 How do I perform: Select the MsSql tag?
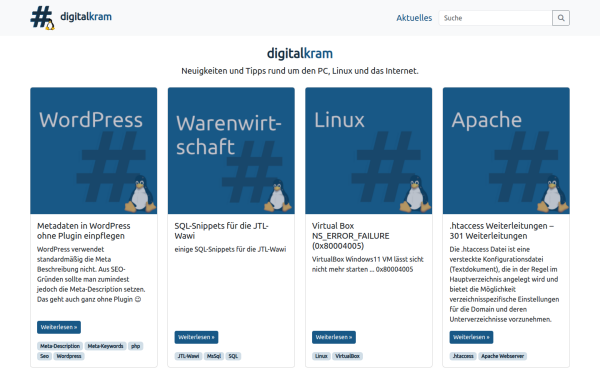[214, 356]
